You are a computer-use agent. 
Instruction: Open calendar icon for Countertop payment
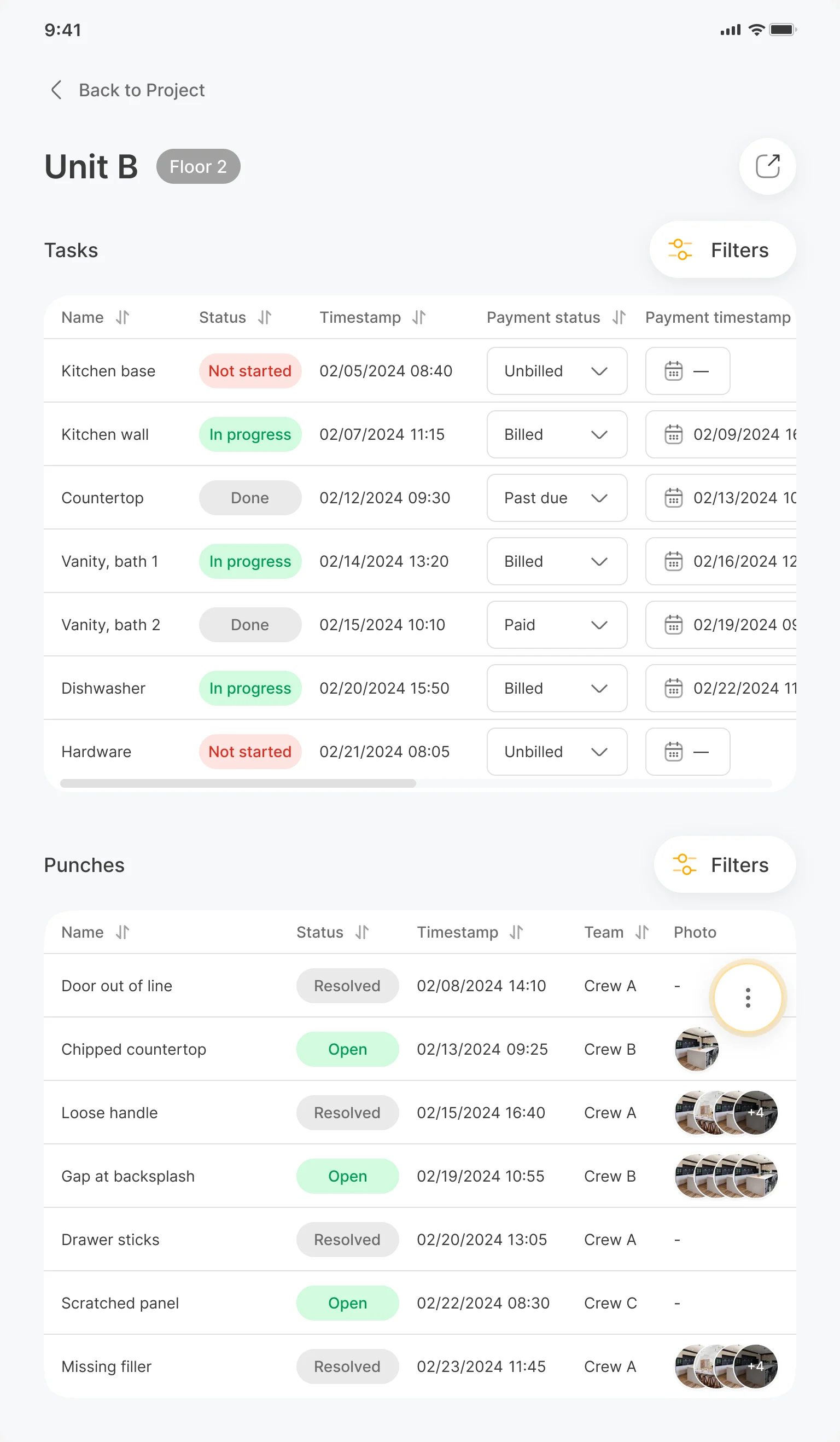(x=674, y=498)
